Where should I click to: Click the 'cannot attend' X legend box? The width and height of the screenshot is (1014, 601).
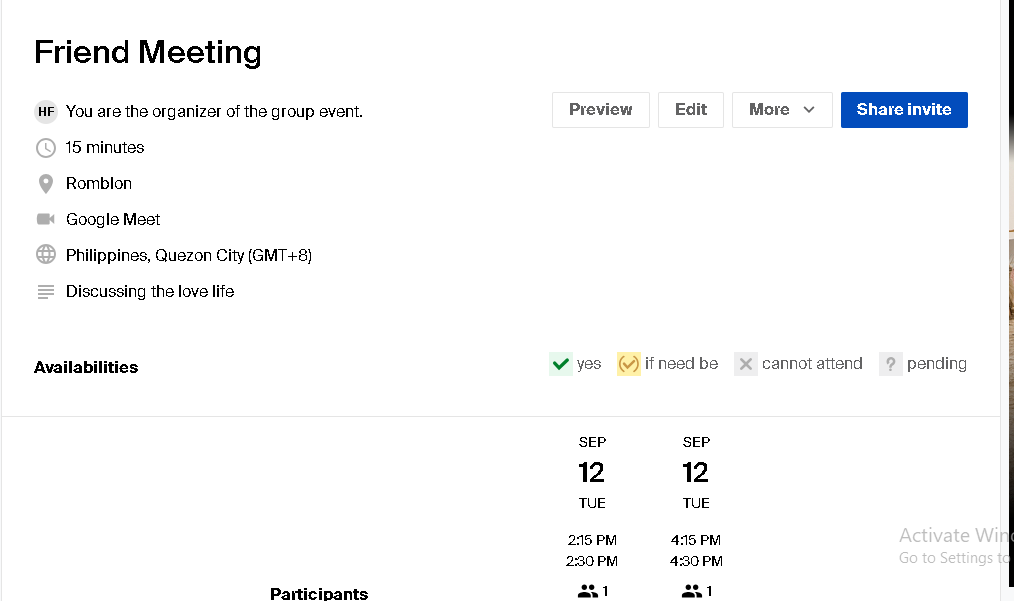[745, 364]
